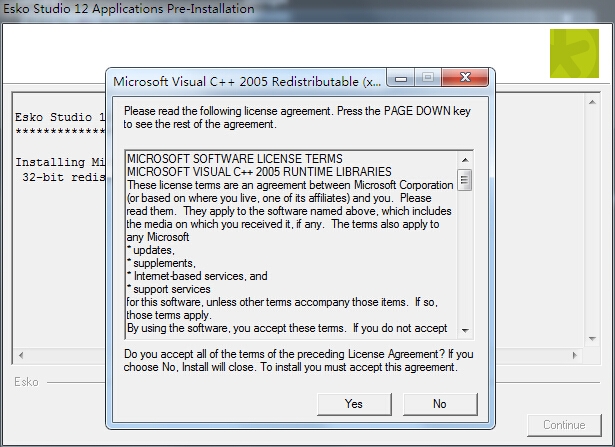Click the license scrollbar thumb
Image resolution: width=615 pixels, height=447 pixels.
pos(465,181)
